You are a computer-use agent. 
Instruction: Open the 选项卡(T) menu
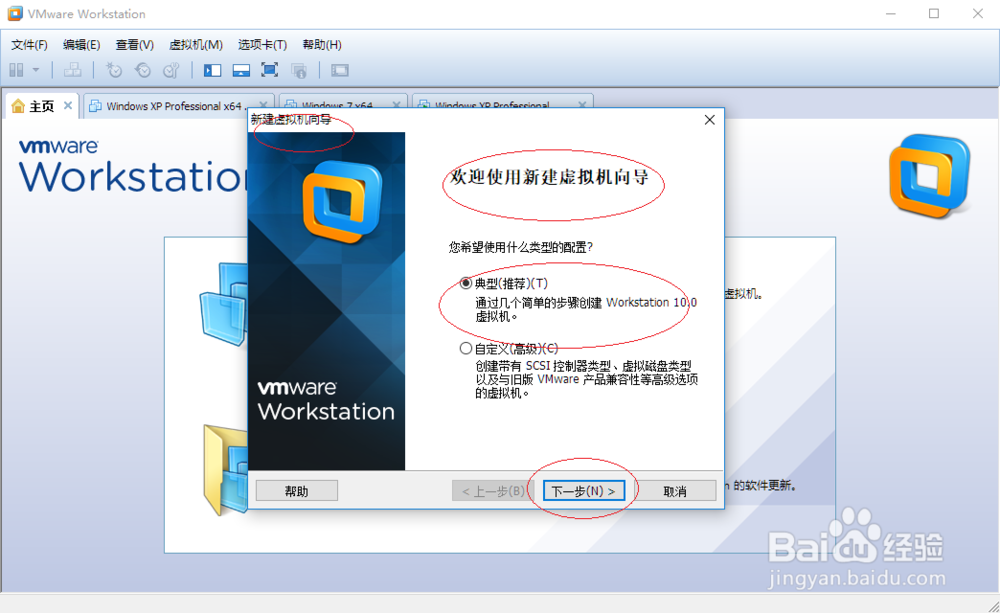[262, 45]
